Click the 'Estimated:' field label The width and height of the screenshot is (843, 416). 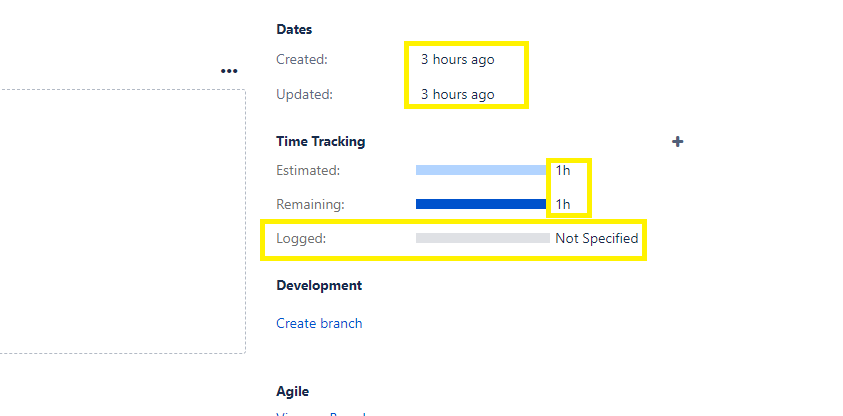(308, 171)
